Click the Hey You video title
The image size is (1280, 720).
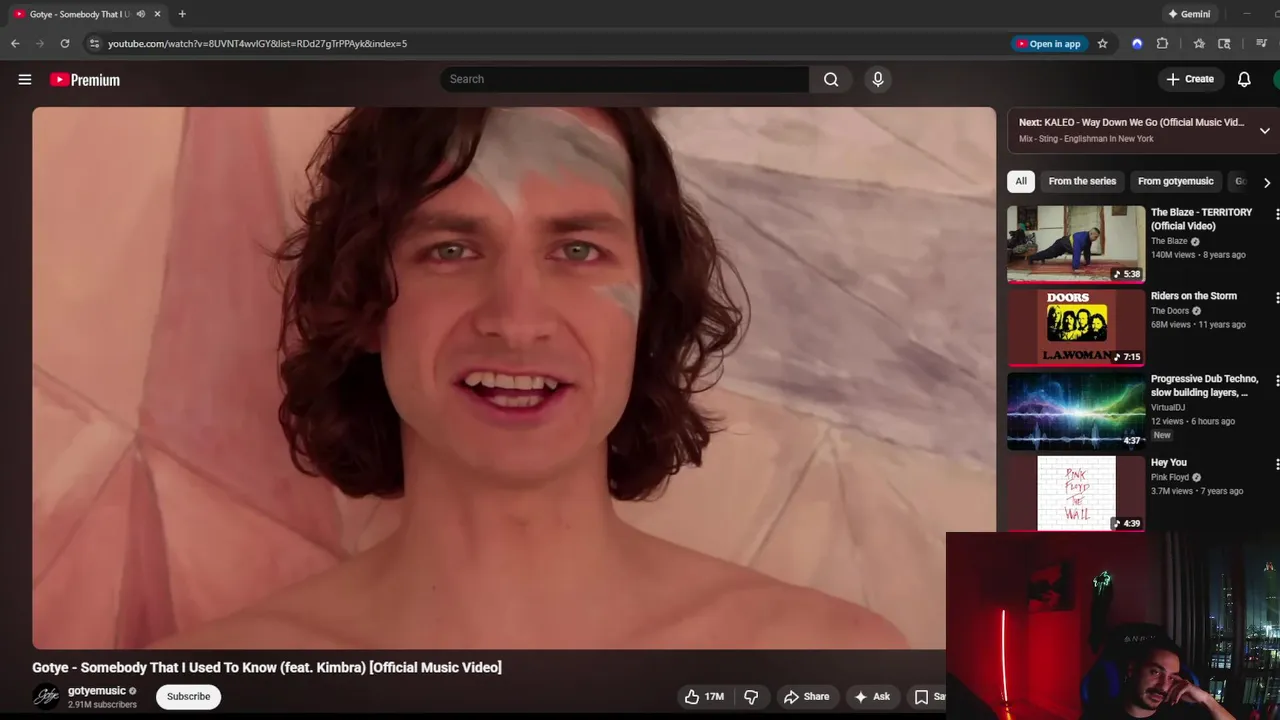[x=1168, y=463]
